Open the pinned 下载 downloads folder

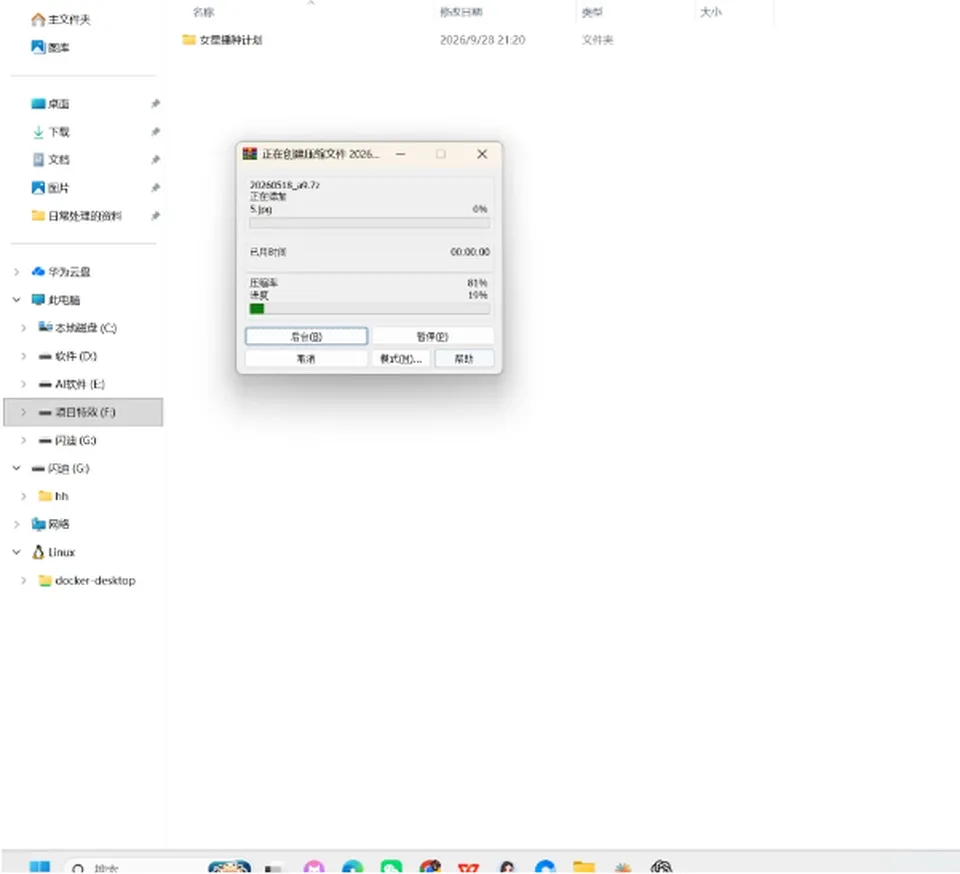50,132
